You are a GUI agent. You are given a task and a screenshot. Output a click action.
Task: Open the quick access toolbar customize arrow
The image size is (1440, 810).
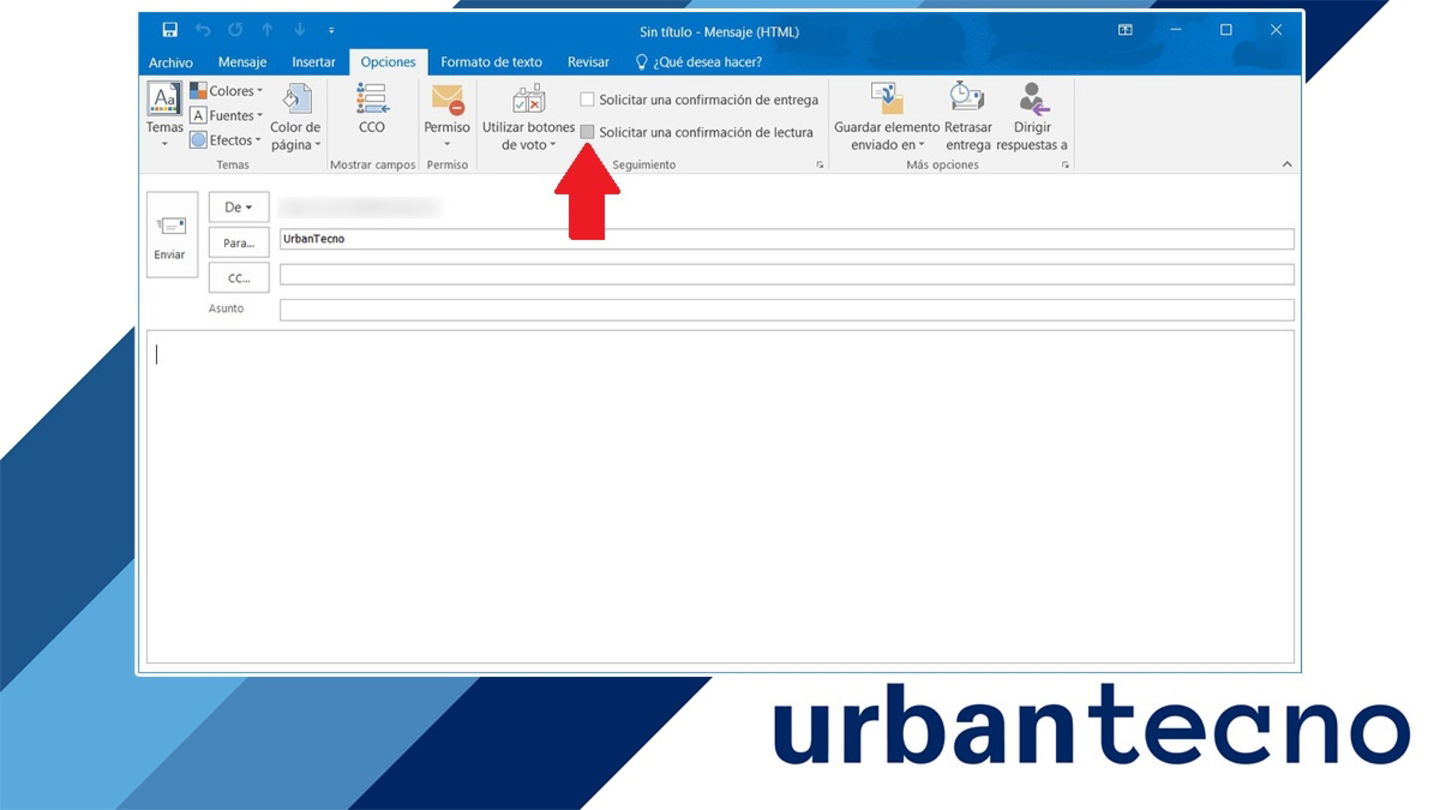click(x=331, y=31)
